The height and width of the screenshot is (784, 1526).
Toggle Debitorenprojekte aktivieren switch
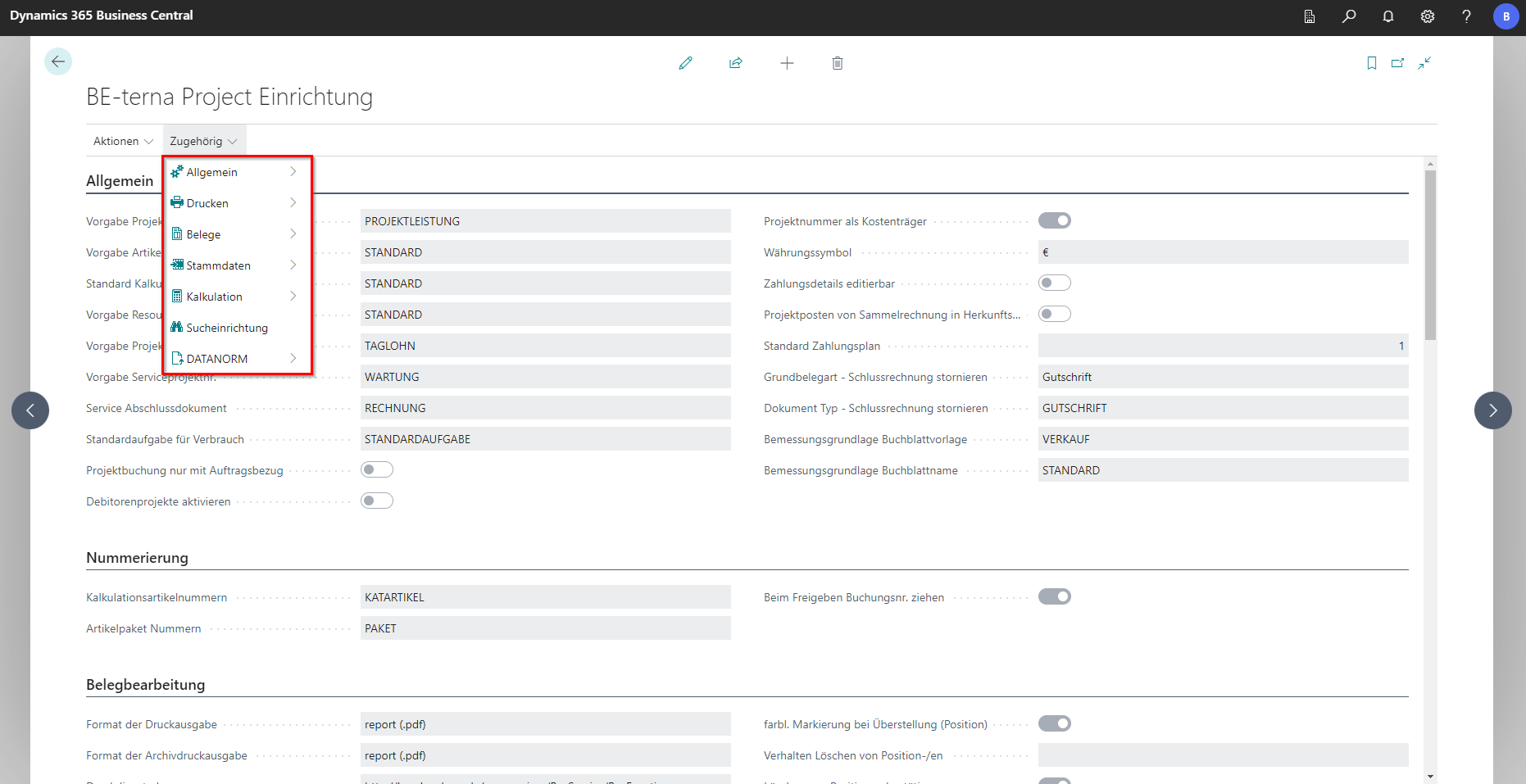pyautogui.click(x=377, y=501)
